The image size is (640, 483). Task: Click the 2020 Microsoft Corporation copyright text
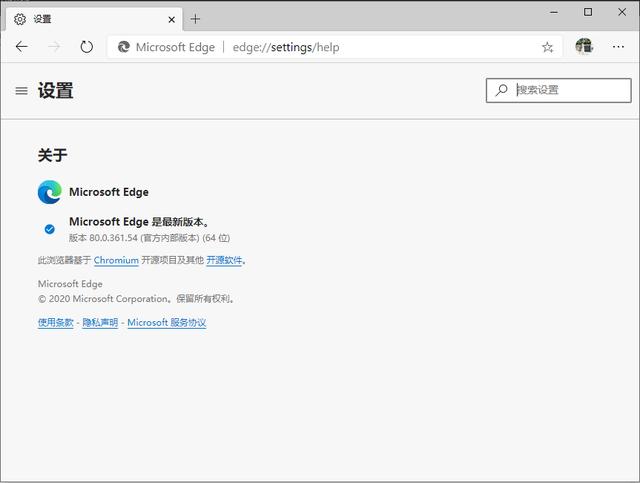pos(137,299)
